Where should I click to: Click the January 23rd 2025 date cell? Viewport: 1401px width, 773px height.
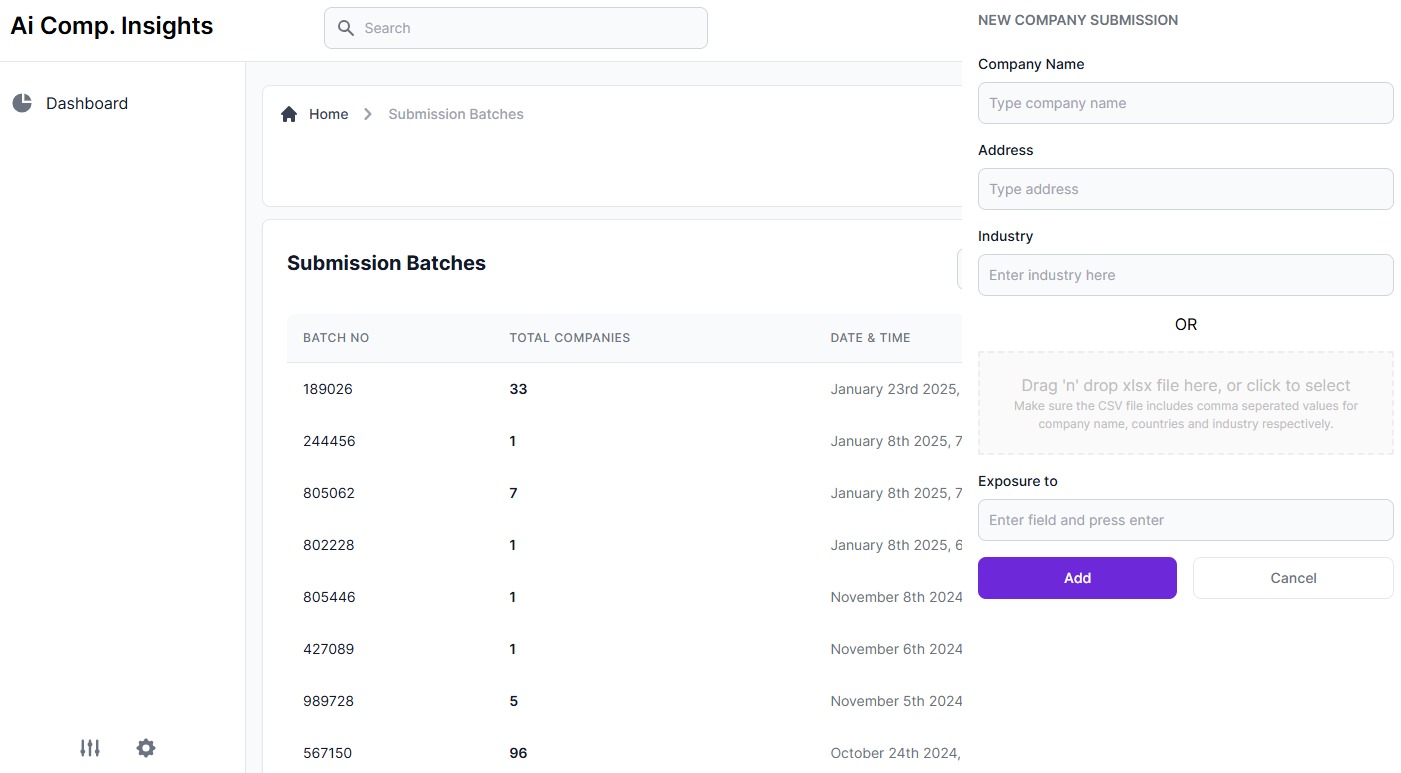click(896, 389)
